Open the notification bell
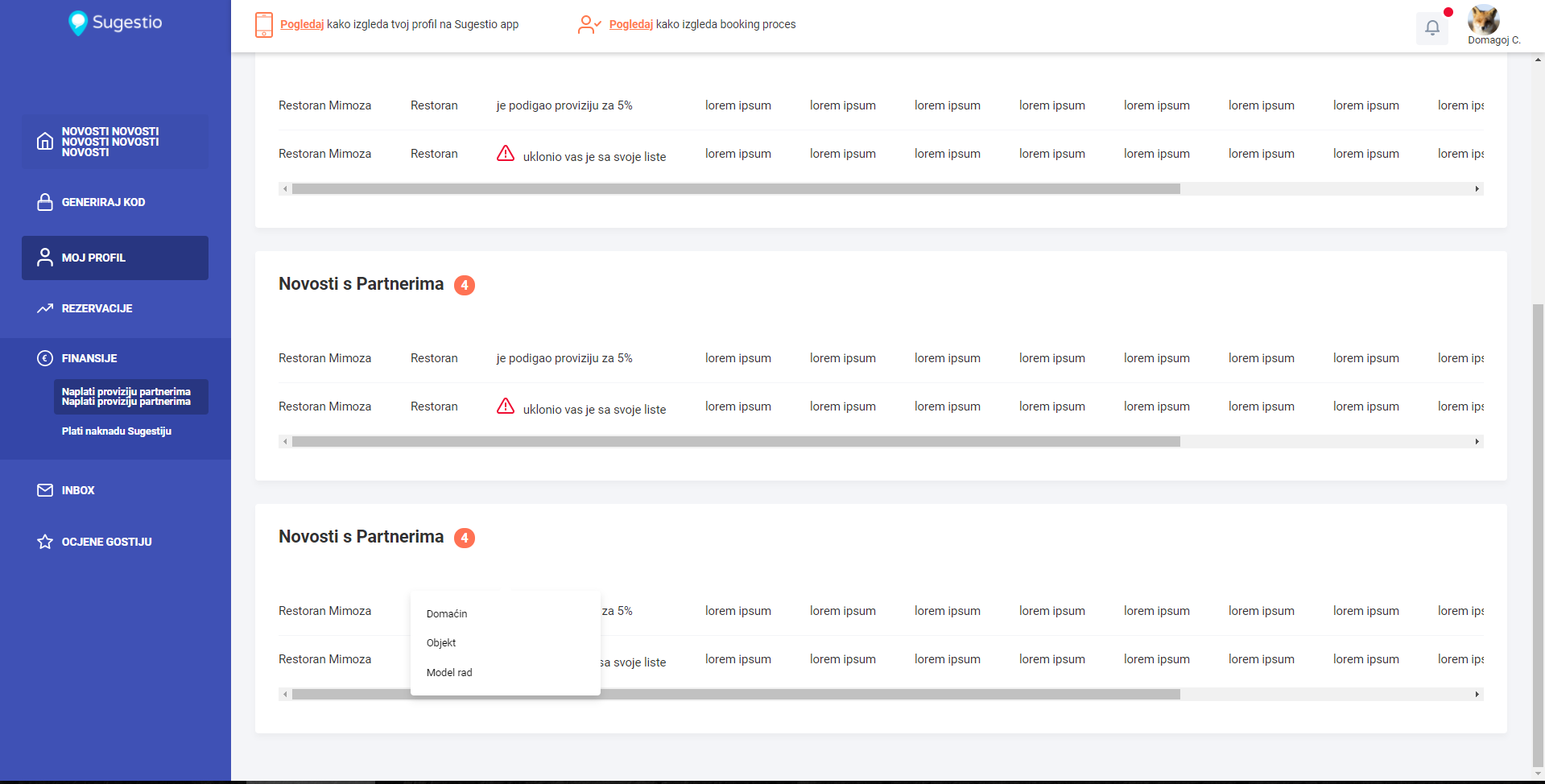This screenshot has width=1545, height=784. coord(1432,27)
